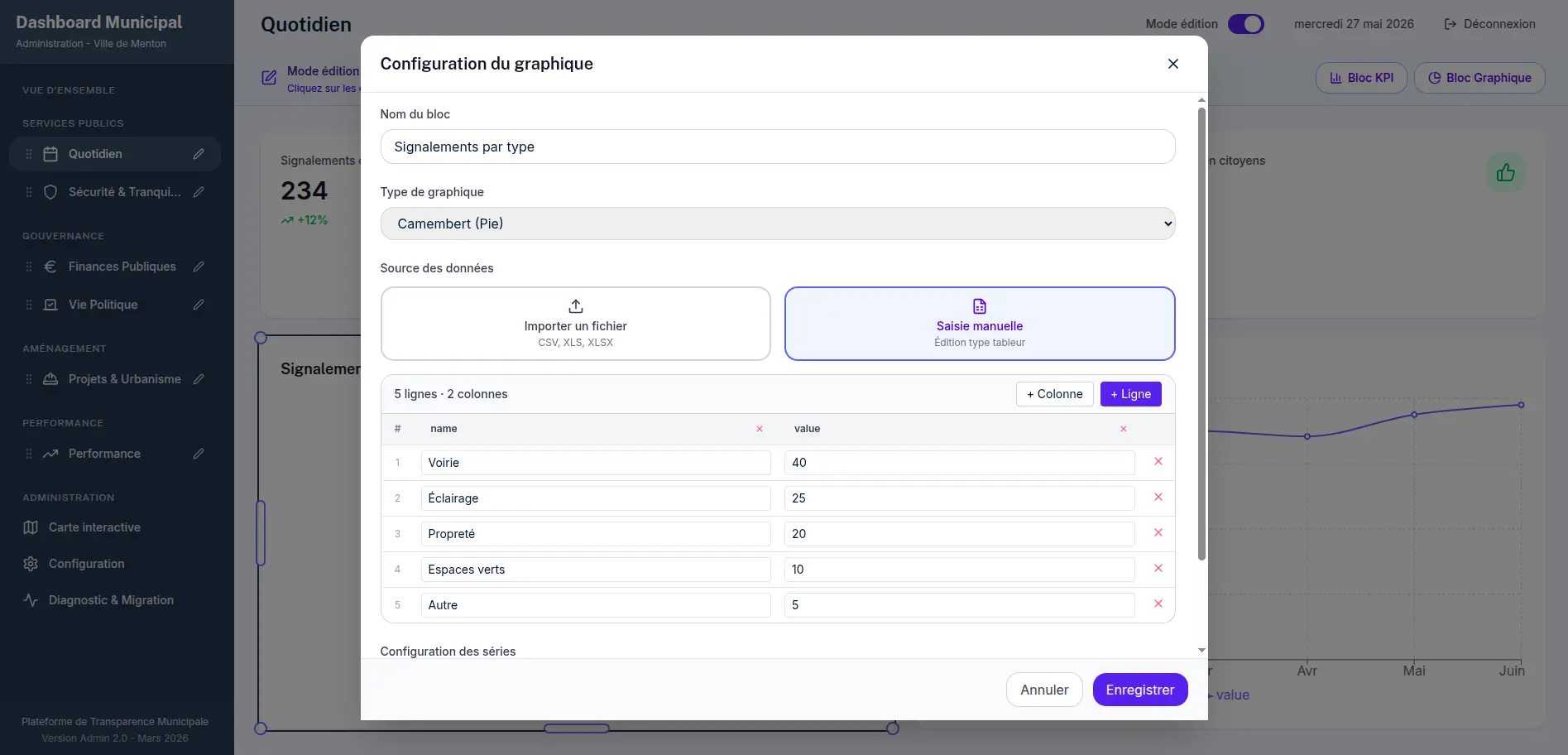Open Sécurité & Tranquillité page
This screenshot has height=755, width=1568.
(x=115, y=192)
